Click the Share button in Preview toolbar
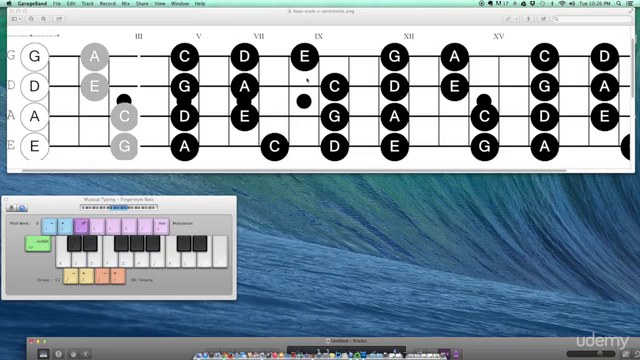 [59, 19]
